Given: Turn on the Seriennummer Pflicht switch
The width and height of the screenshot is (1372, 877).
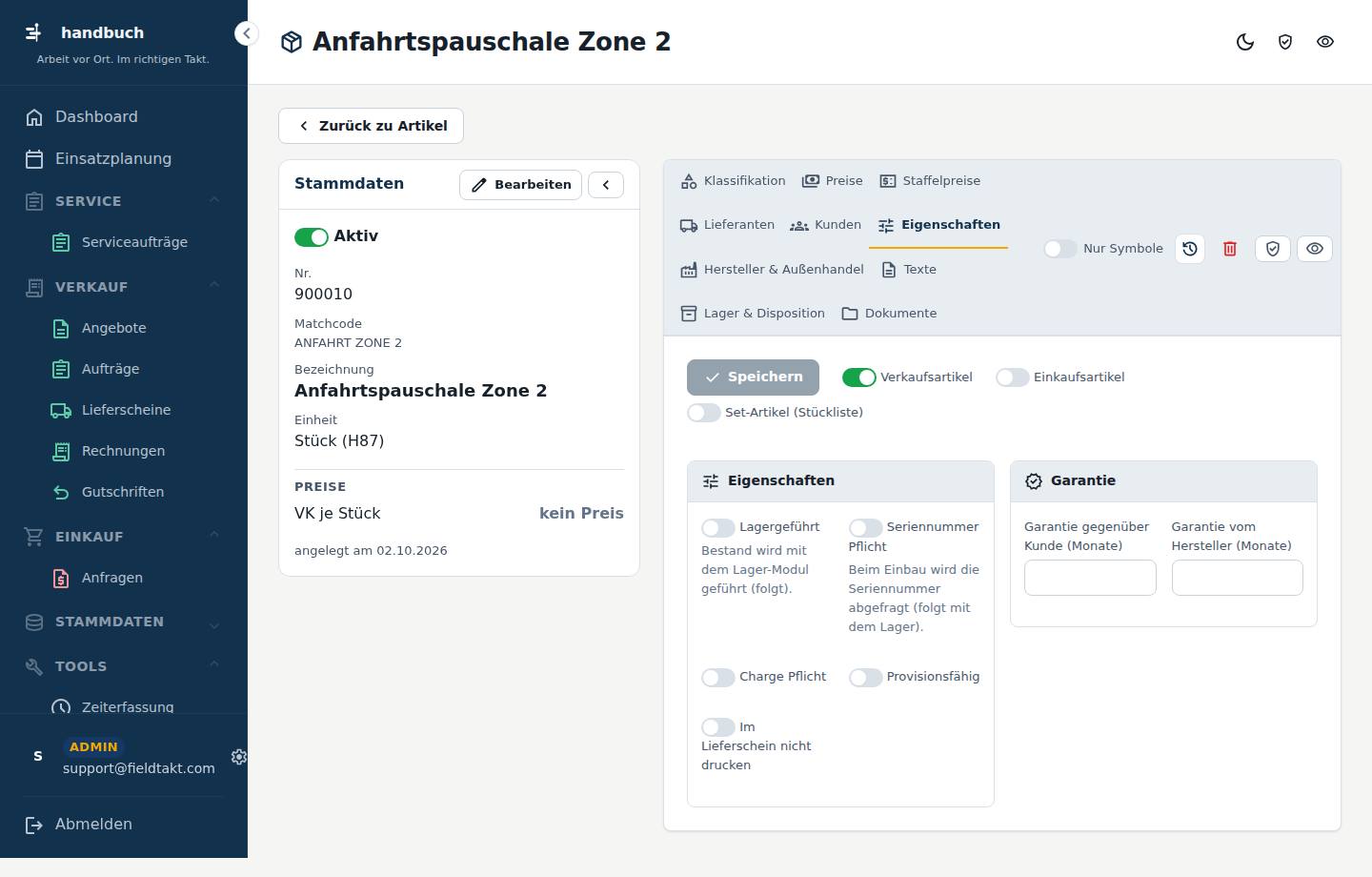Looking at the screenshot, I should coord(865,528).
